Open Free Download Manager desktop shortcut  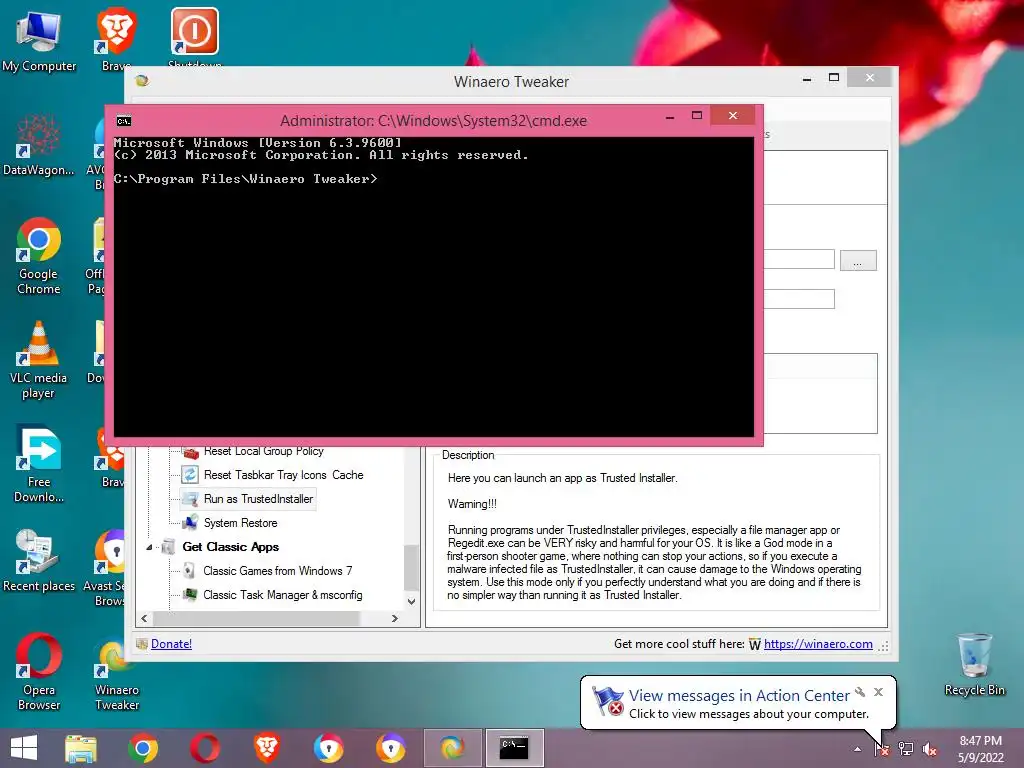tap(39, 464)
